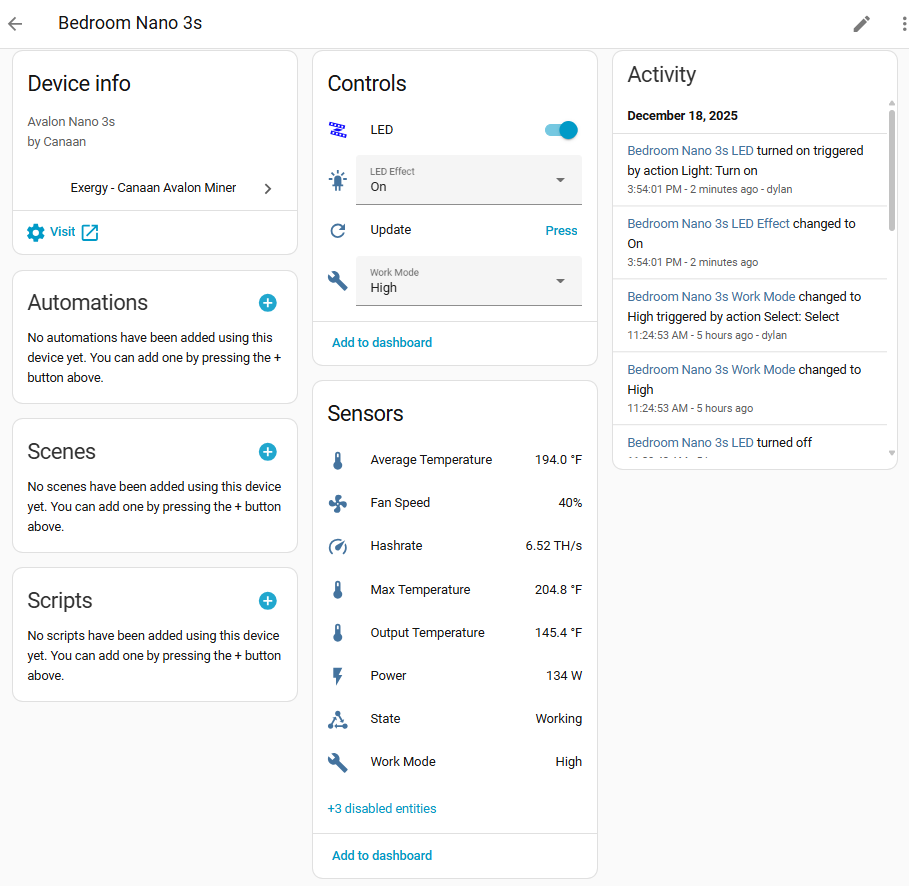The width and height of the screenshot is (909, 886).
Task: Open the three-dot overflow menu
Action: pyautogui.click(x=902, y=23)
